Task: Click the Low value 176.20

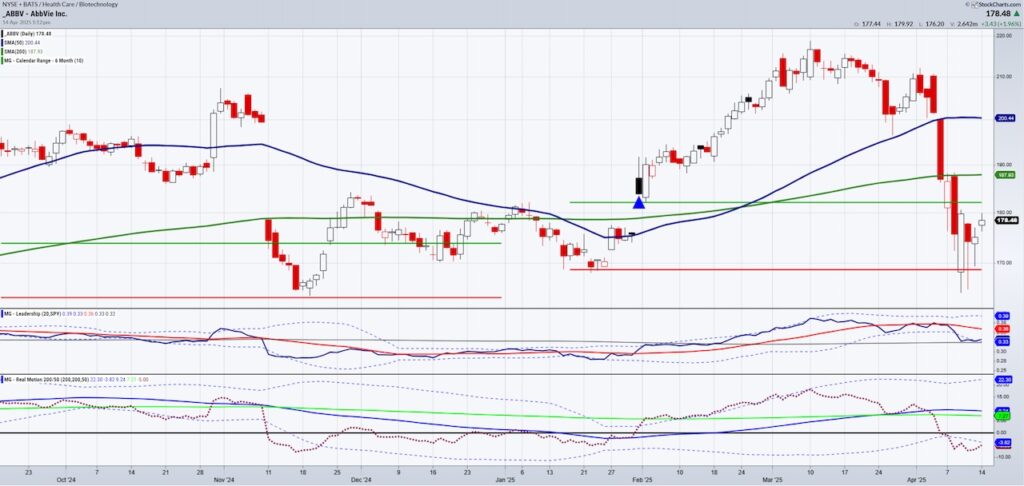Action: pyautogui.click(x=934, y=24)
